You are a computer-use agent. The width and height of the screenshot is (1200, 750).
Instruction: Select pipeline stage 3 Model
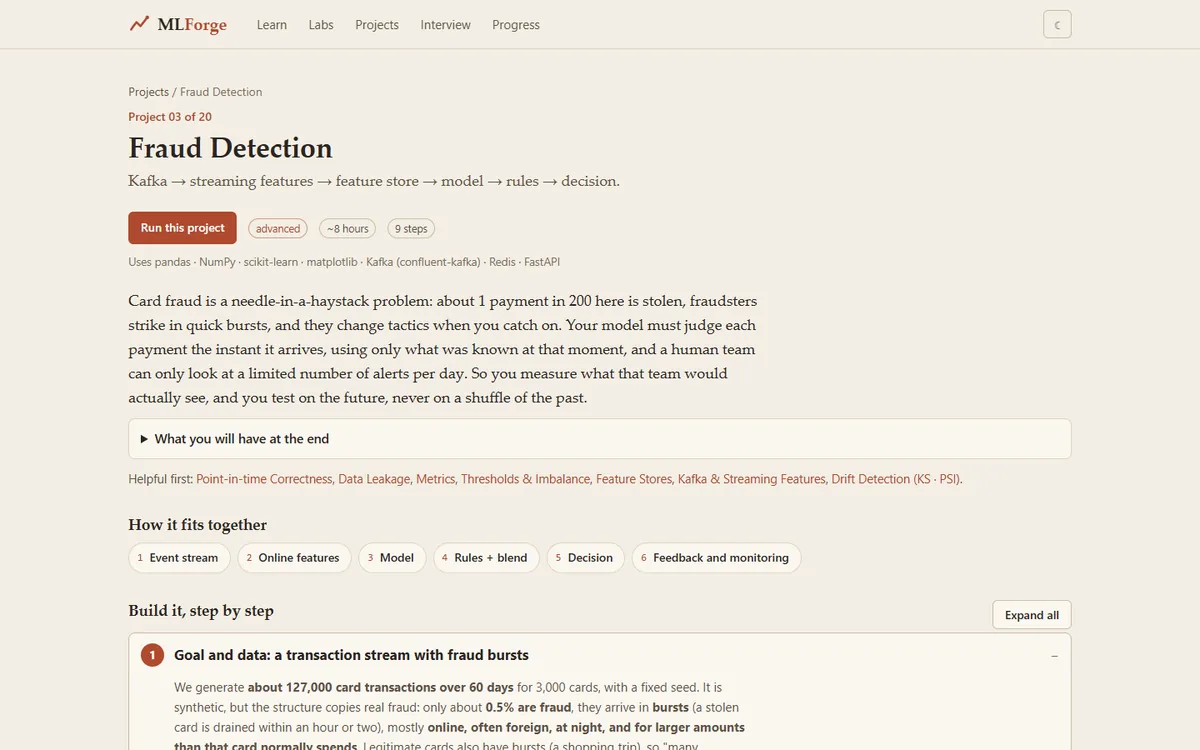392,558
